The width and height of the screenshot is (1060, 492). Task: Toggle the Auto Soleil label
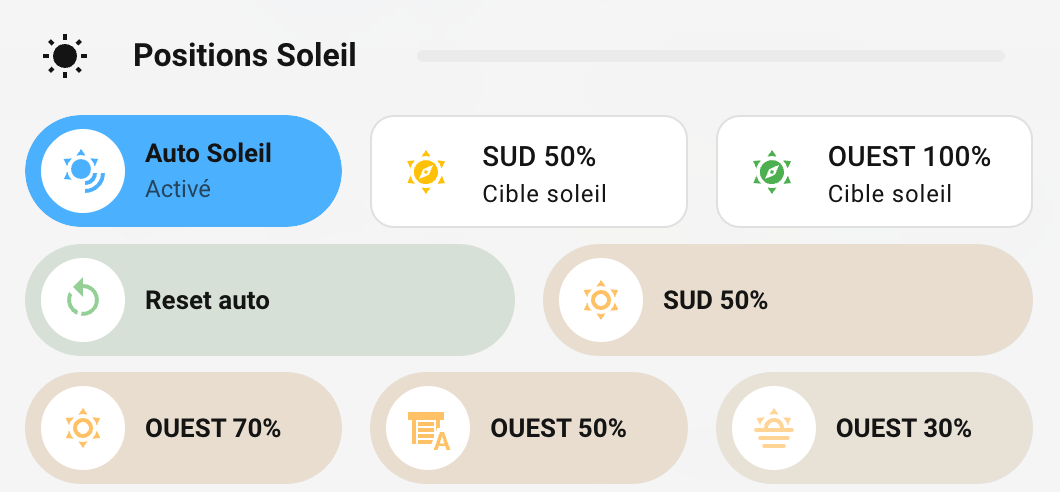click(x=209, y=154)
